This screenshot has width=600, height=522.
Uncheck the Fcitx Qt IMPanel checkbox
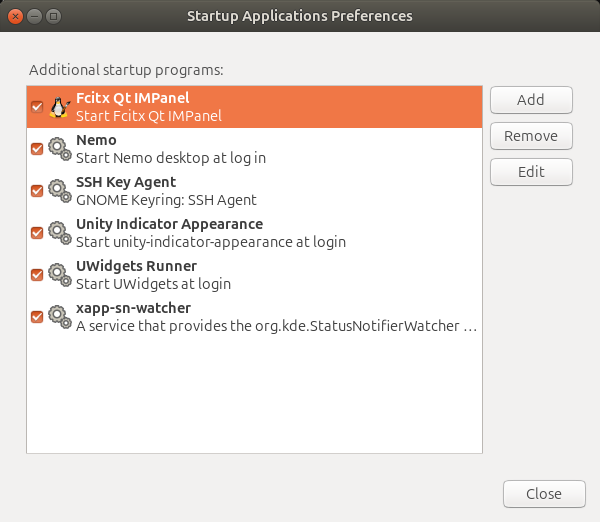coord(37,107)
